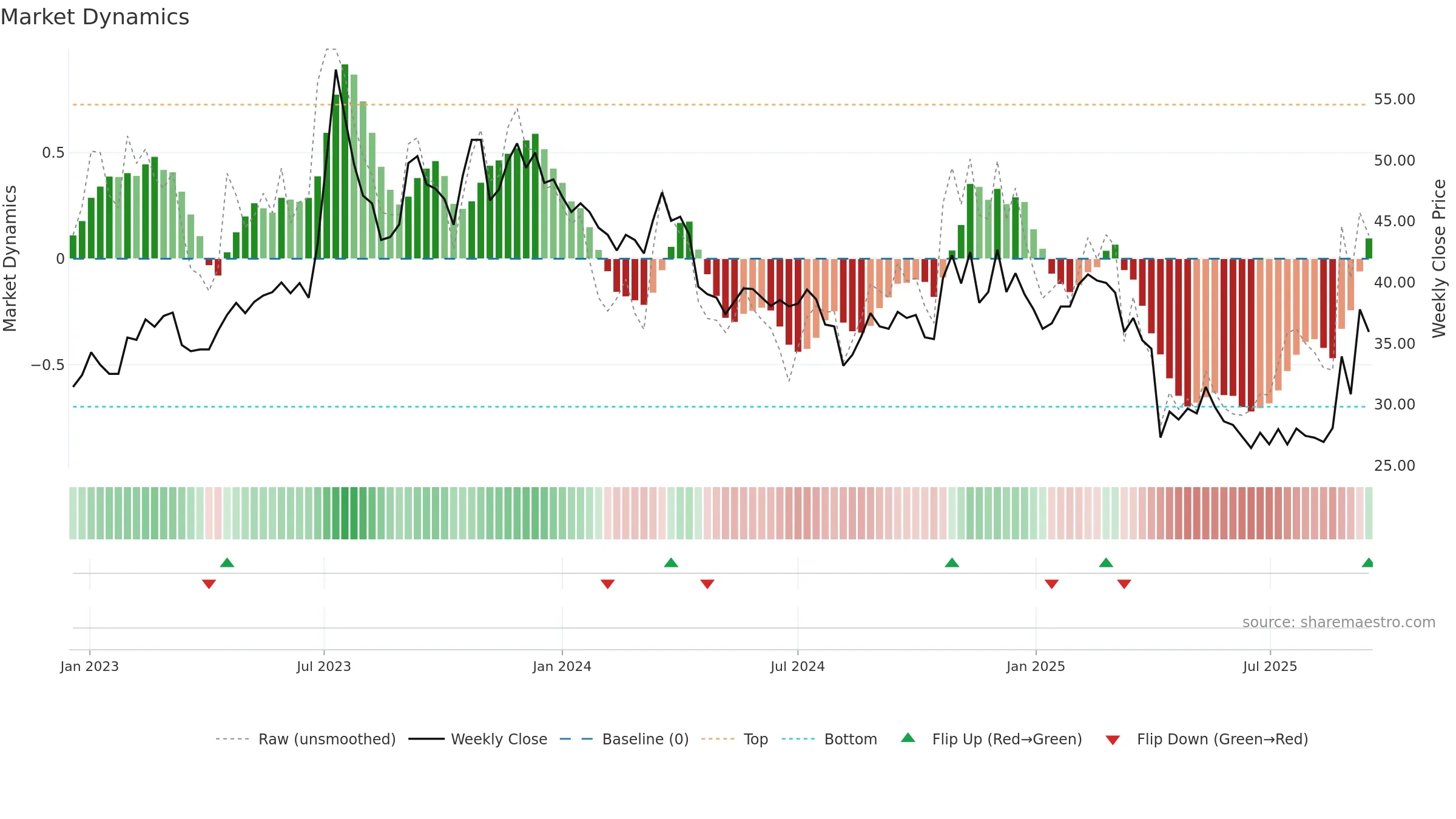Click the red flip-down marker just after Jan 2025
The height and width of the screenshot is (819, 1456).
tap(1052, 584)
